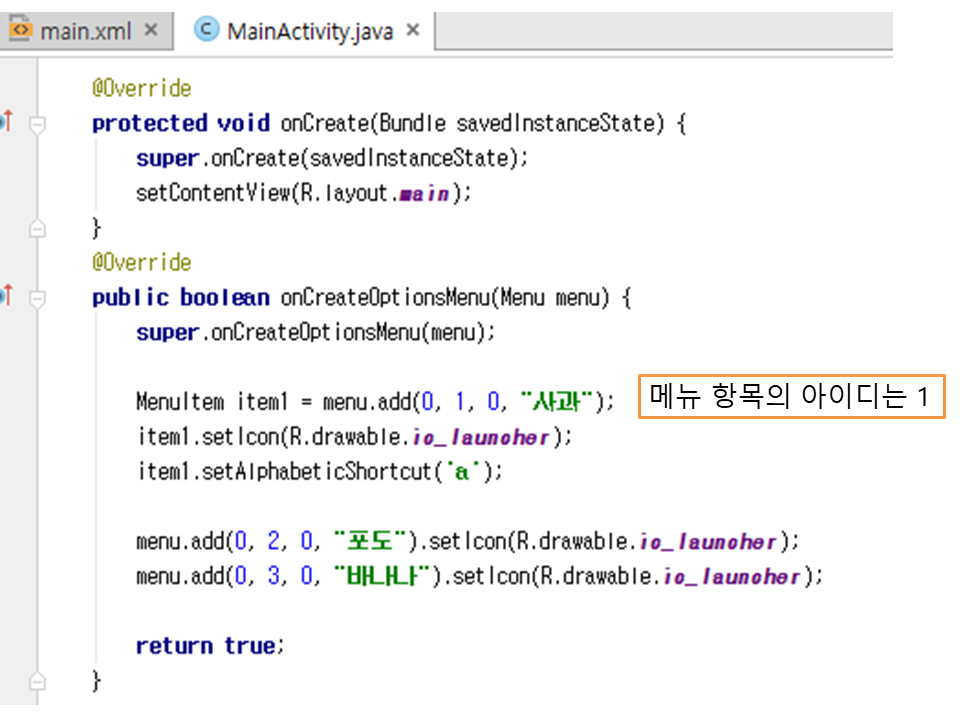Collapse the onCreateOptionsMenu method fold marker

pos(38,298)
